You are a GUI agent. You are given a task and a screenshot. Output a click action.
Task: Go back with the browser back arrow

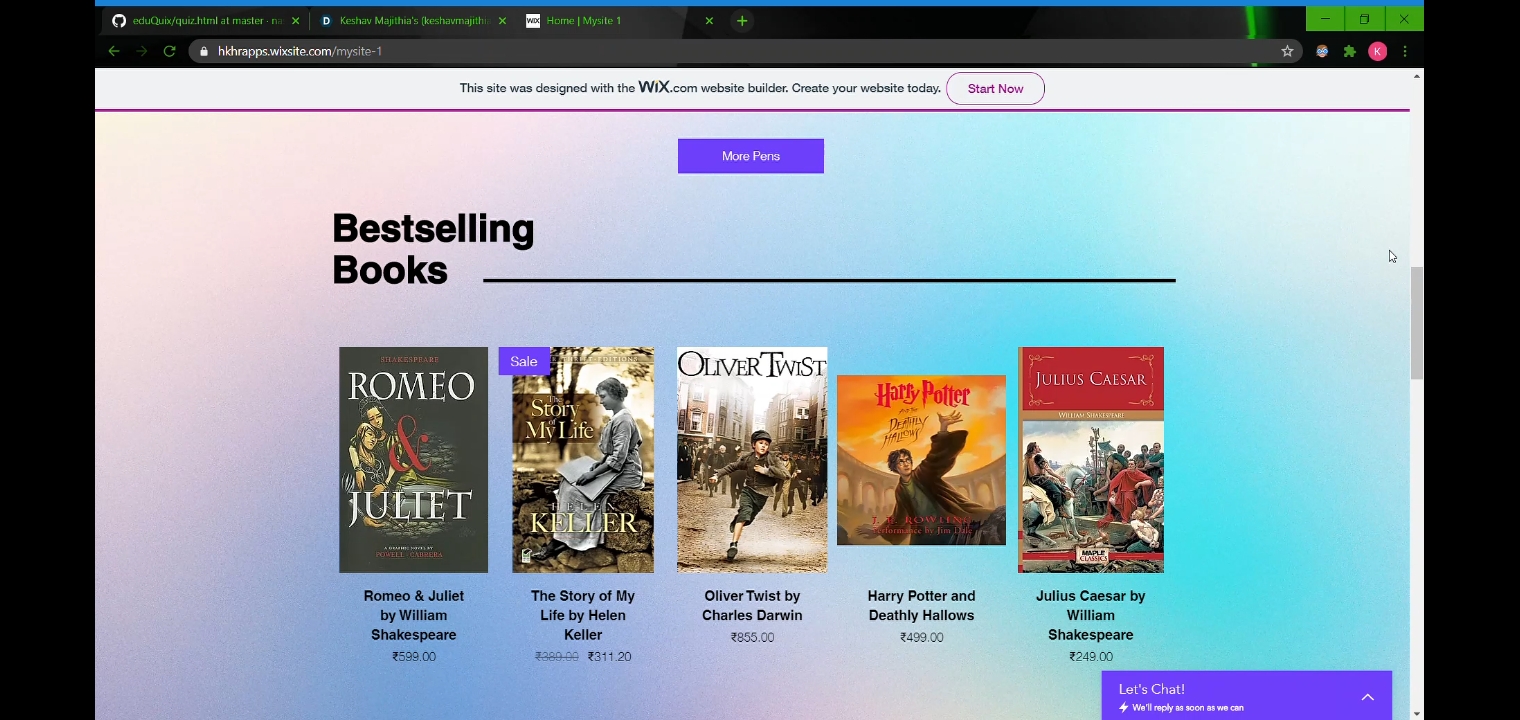114,51
